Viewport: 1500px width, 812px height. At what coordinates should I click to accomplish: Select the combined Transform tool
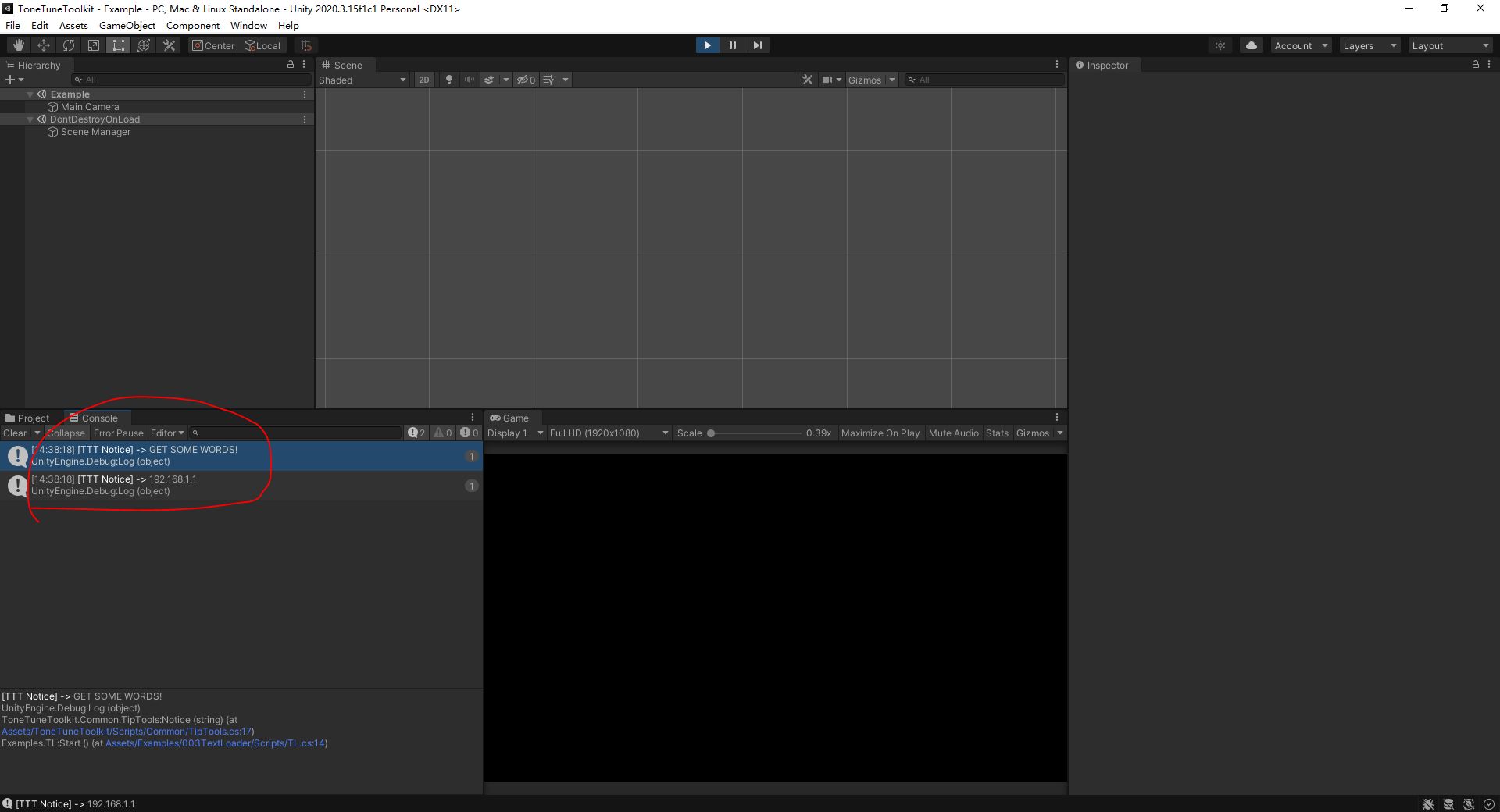coord(144,45)
